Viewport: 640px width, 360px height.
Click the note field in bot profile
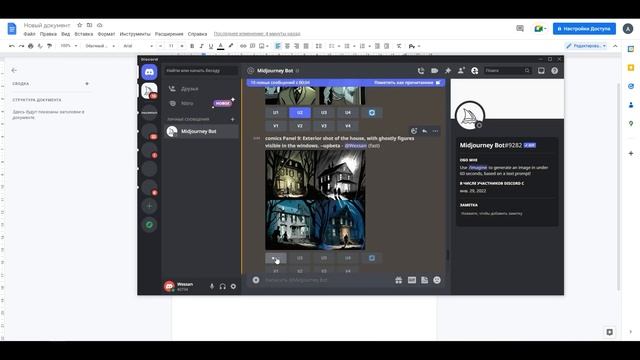click(507, 213)
